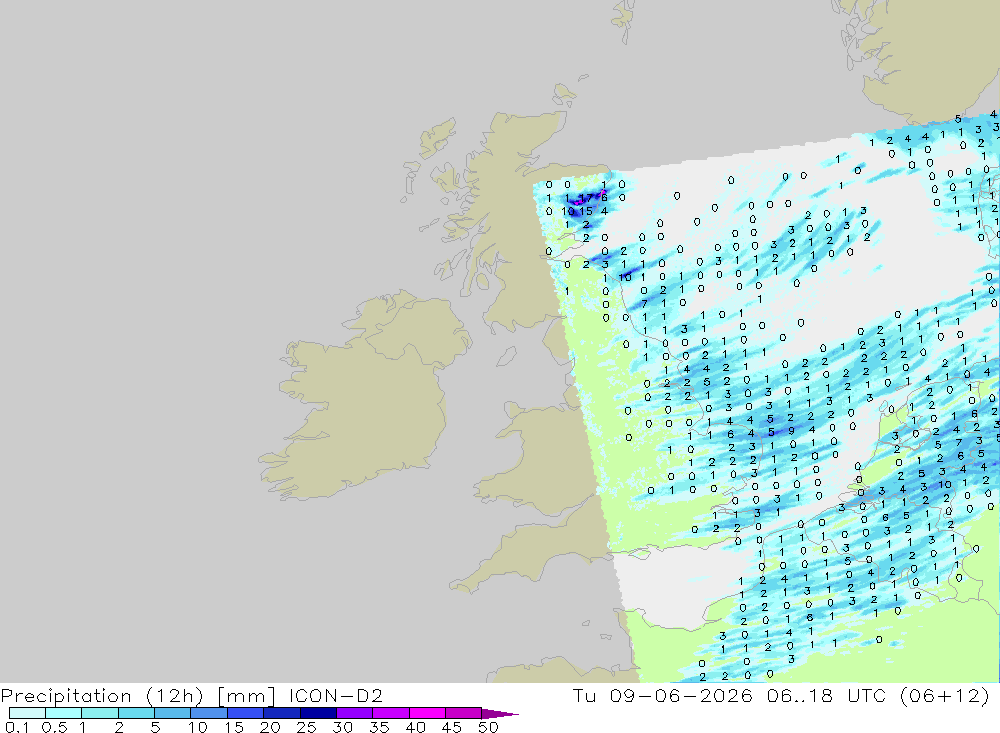Click the 2–5 mm legend swatch
1000x733 pixels.
point(136,713)
